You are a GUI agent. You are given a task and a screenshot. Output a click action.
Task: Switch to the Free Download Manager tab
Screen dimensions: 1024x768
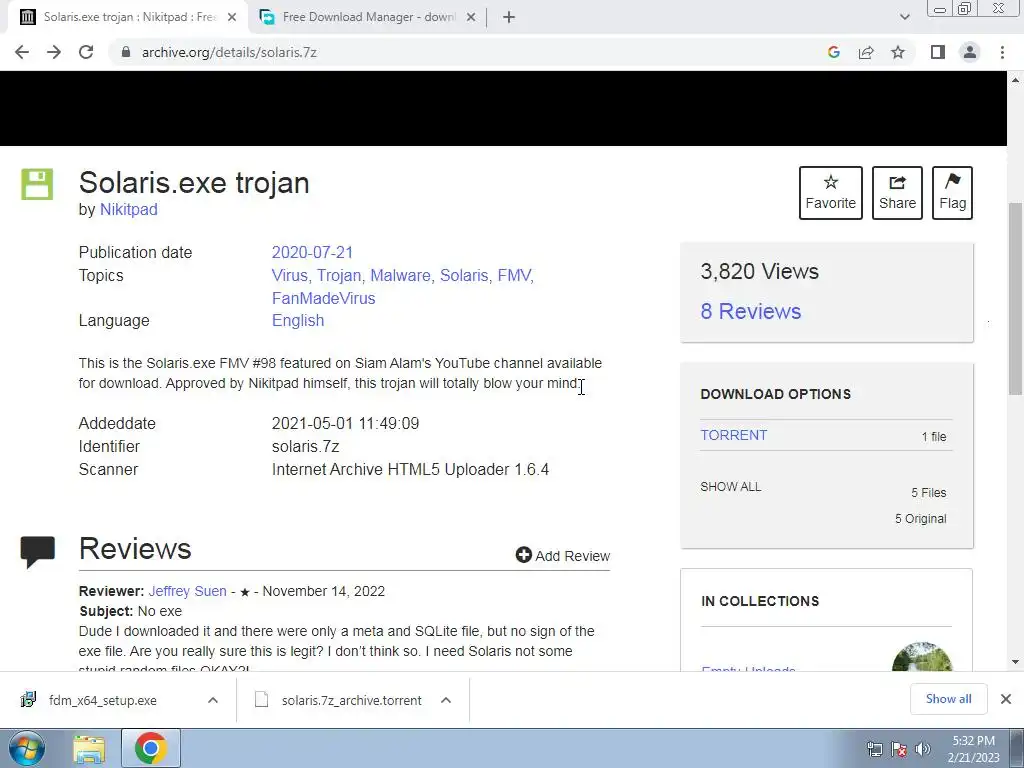[368, 17]
